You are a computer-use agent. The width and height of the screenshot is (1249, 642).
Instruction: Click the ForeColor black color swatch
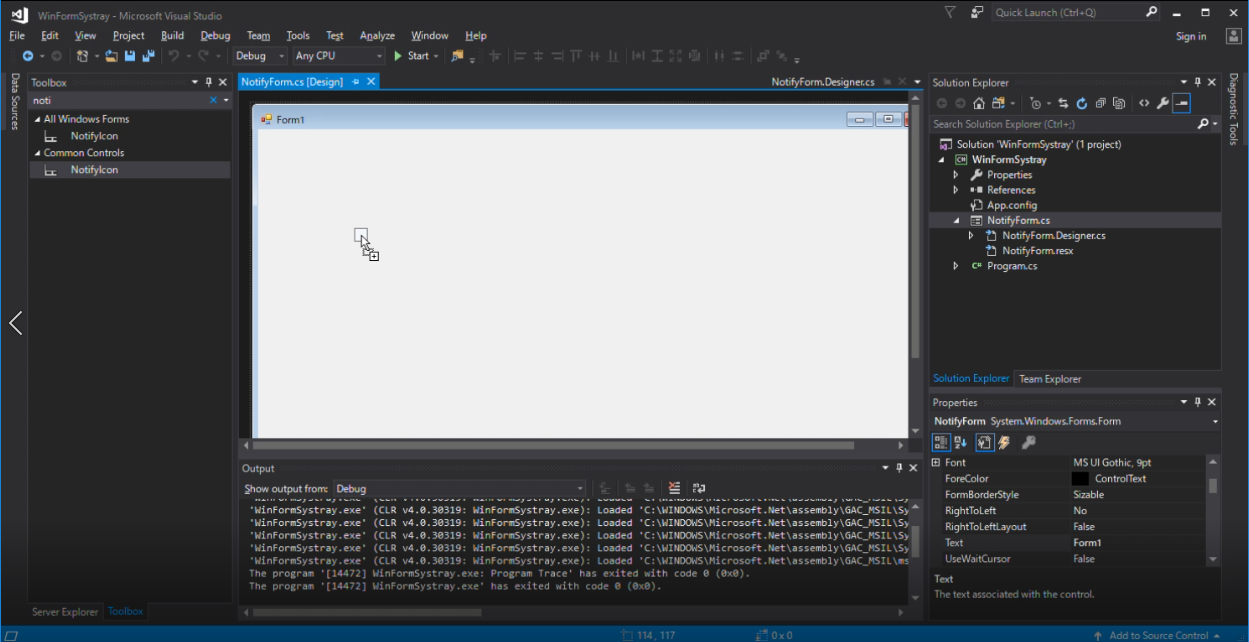[1080, 479]
